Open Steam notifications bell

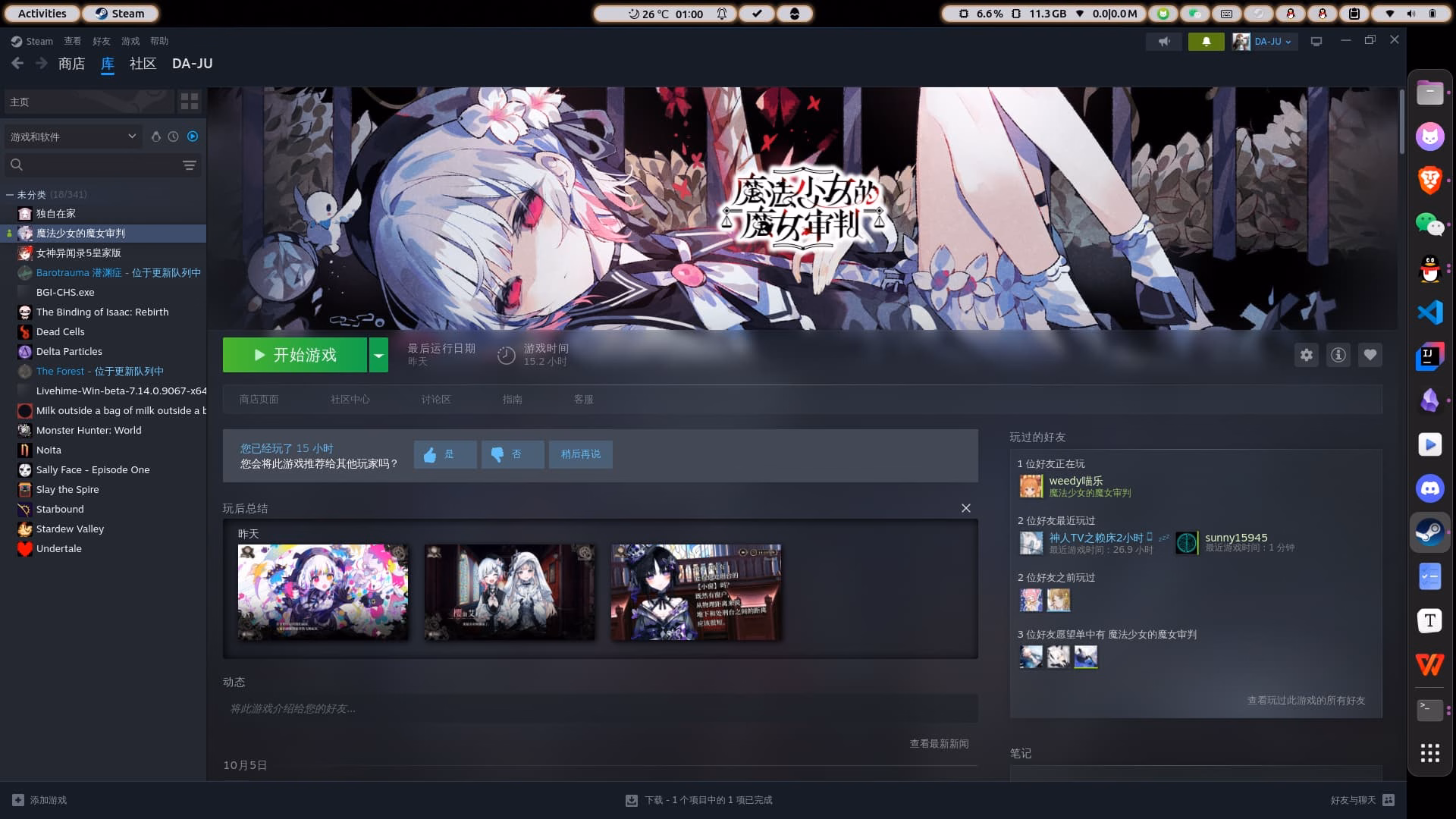pyautogui.click(x=1206, y=42)
